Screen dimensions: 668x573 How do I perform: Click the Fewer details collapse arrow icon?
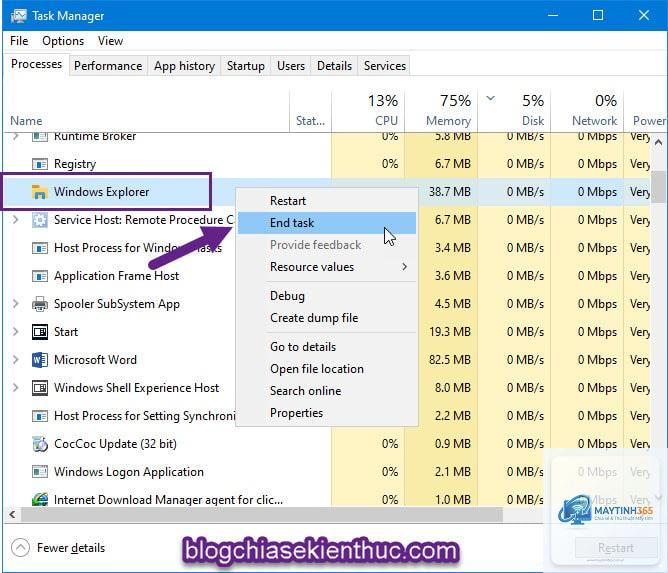point(20,548)
